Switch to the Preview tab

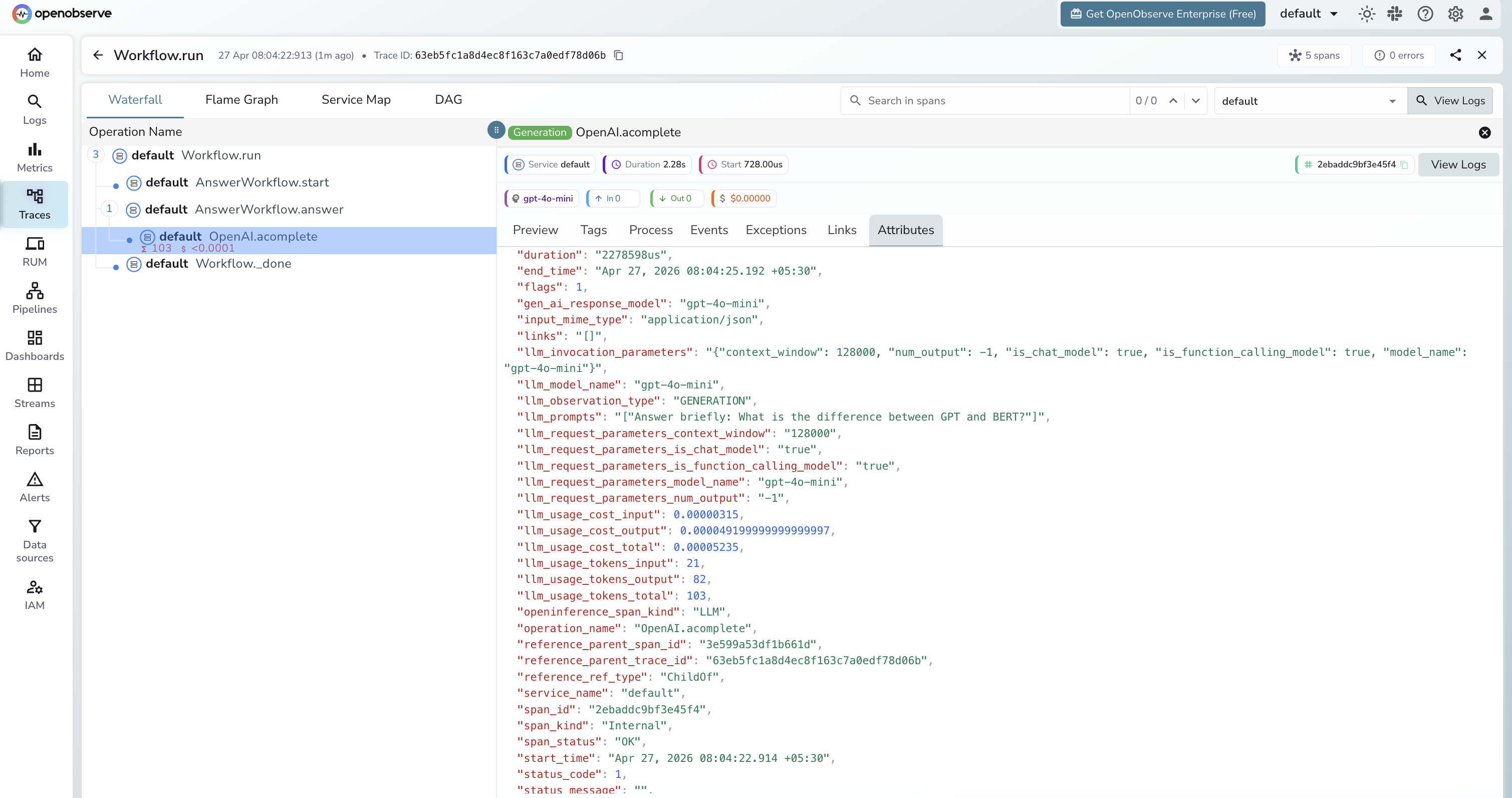point(535,230)
